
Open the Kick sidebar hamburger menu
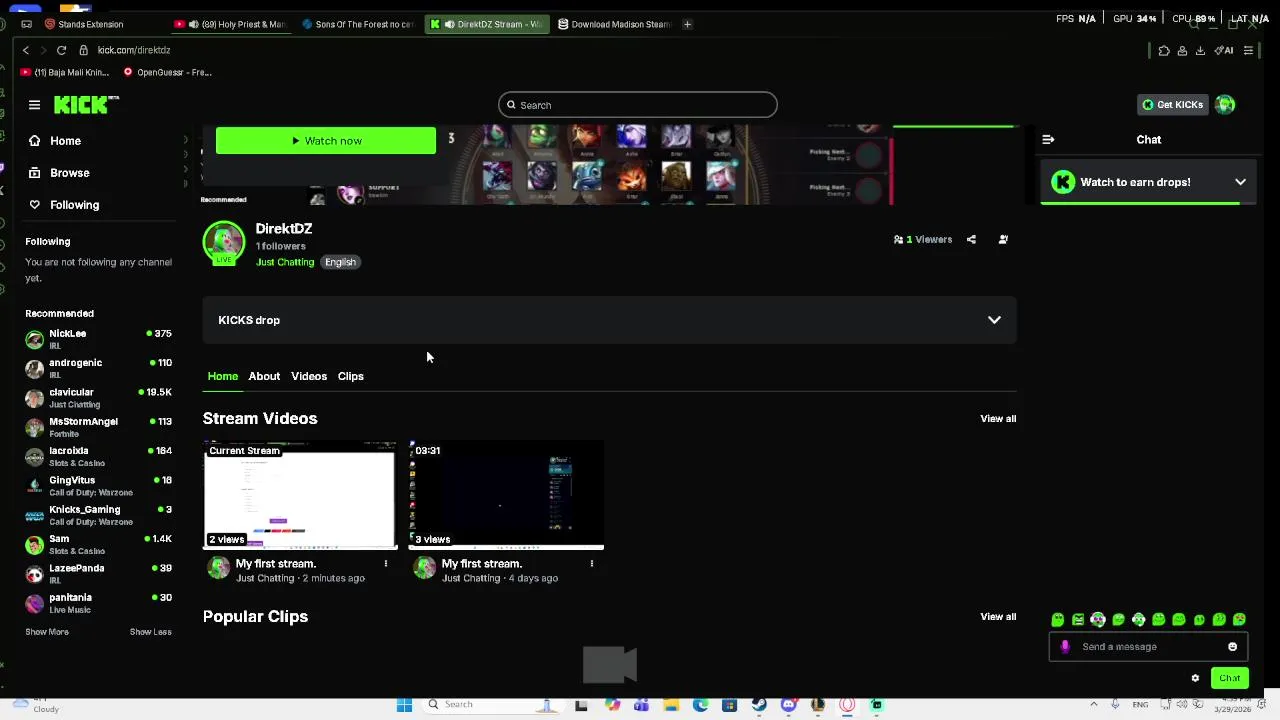pos(34,104)
